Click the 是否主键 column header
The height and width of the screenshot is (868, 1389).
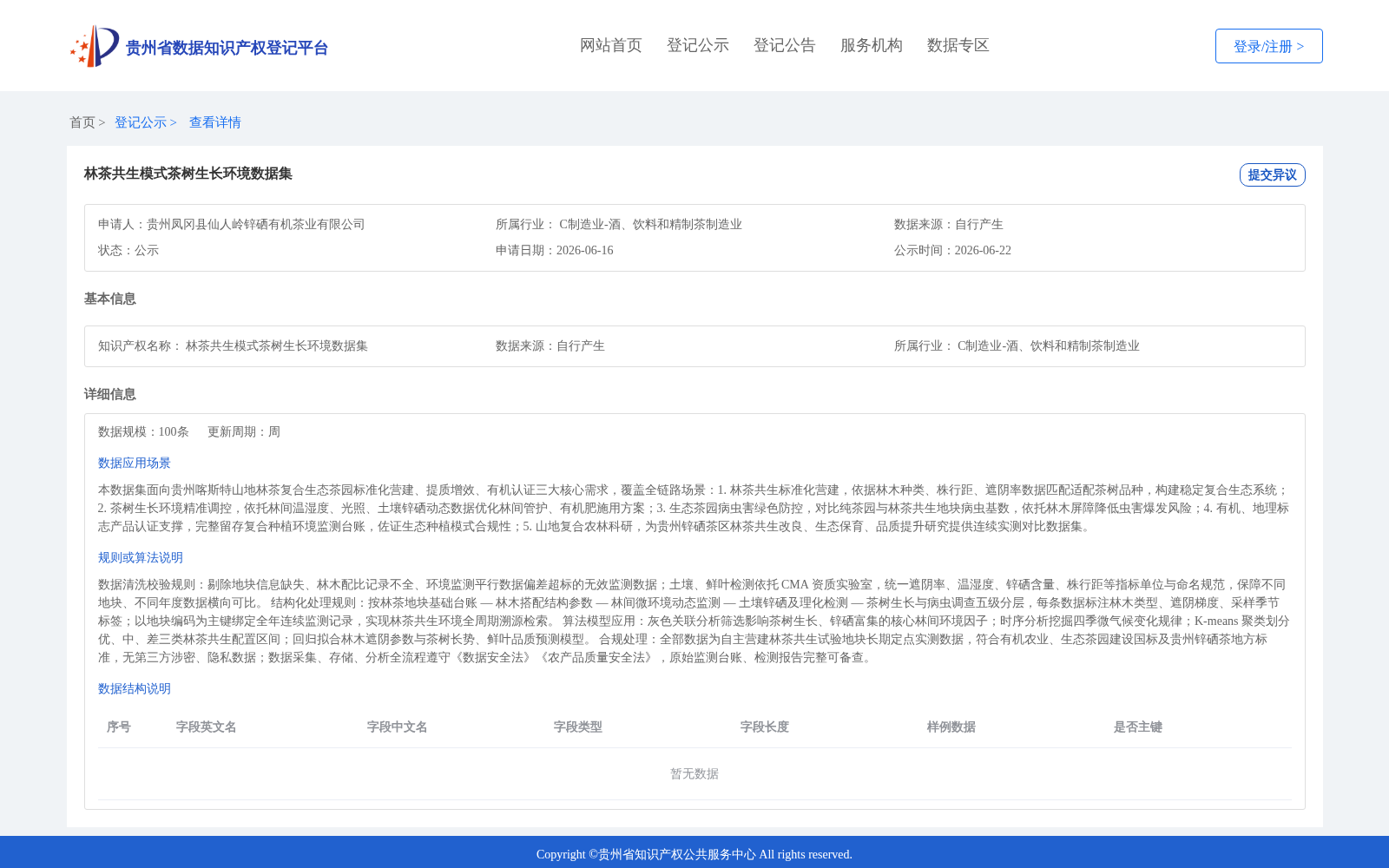[x=1138, y=727]
